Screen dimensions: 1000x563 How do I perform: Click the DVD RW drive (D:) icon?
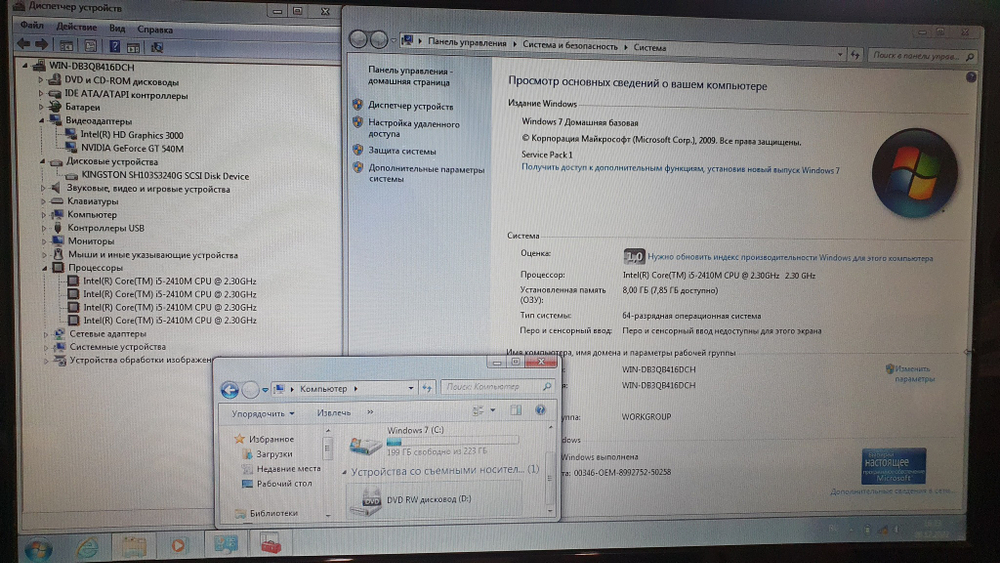pos(366,501)
